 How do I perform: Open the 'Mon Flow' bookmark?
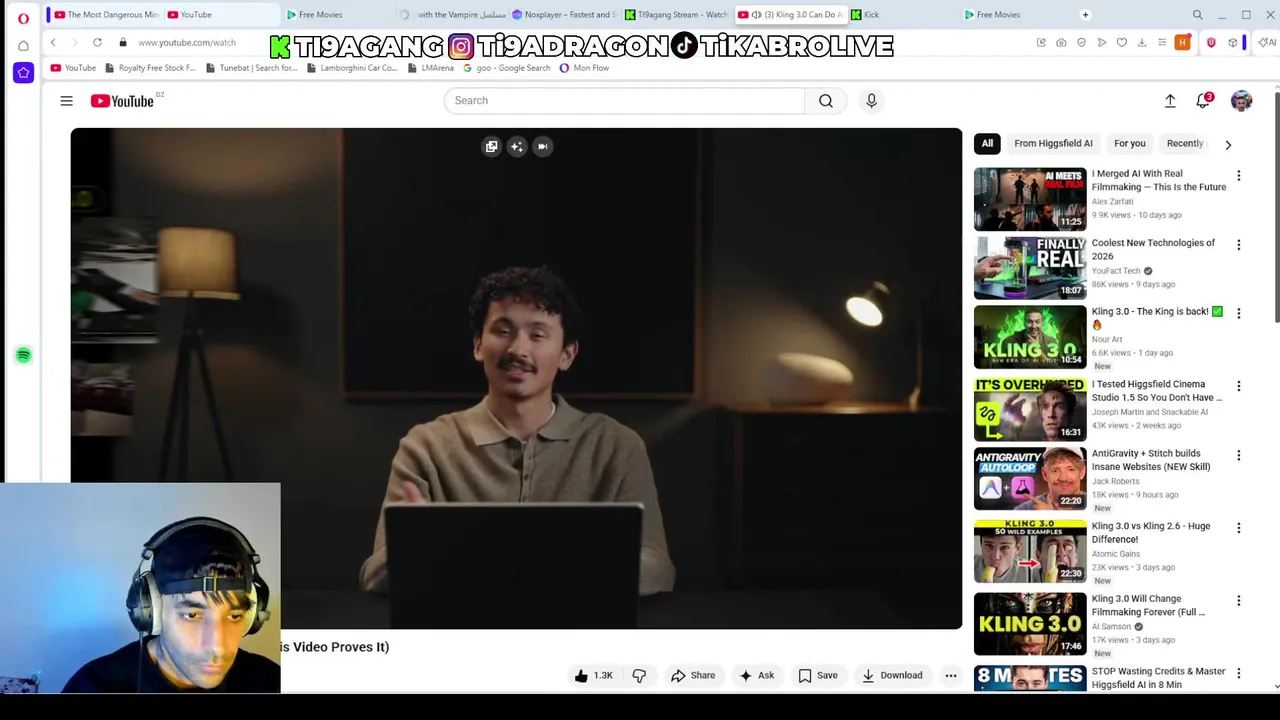tap(584, 68)
